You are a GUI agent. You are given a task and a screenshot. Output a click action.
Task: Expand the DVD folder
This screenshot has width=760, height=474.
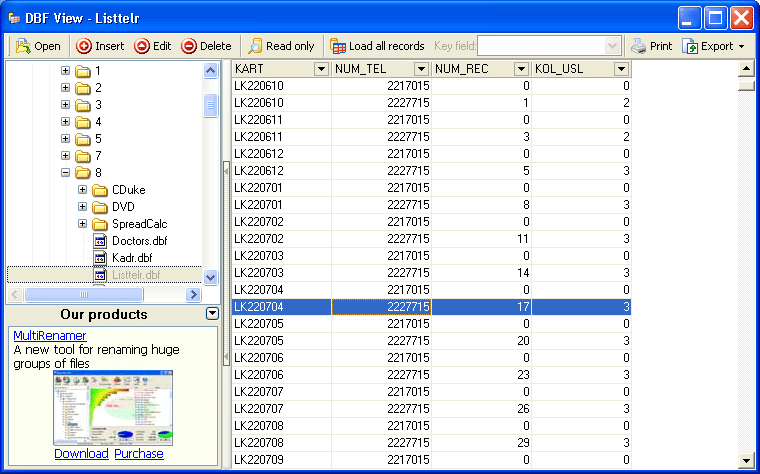[82, 206]
